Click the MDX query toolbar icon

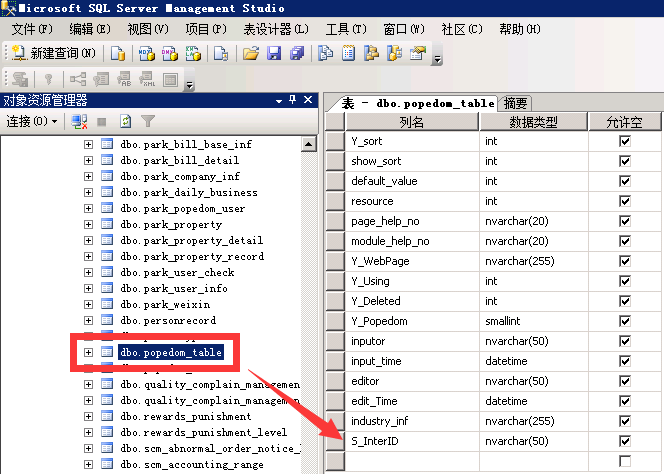click(145, 53)
